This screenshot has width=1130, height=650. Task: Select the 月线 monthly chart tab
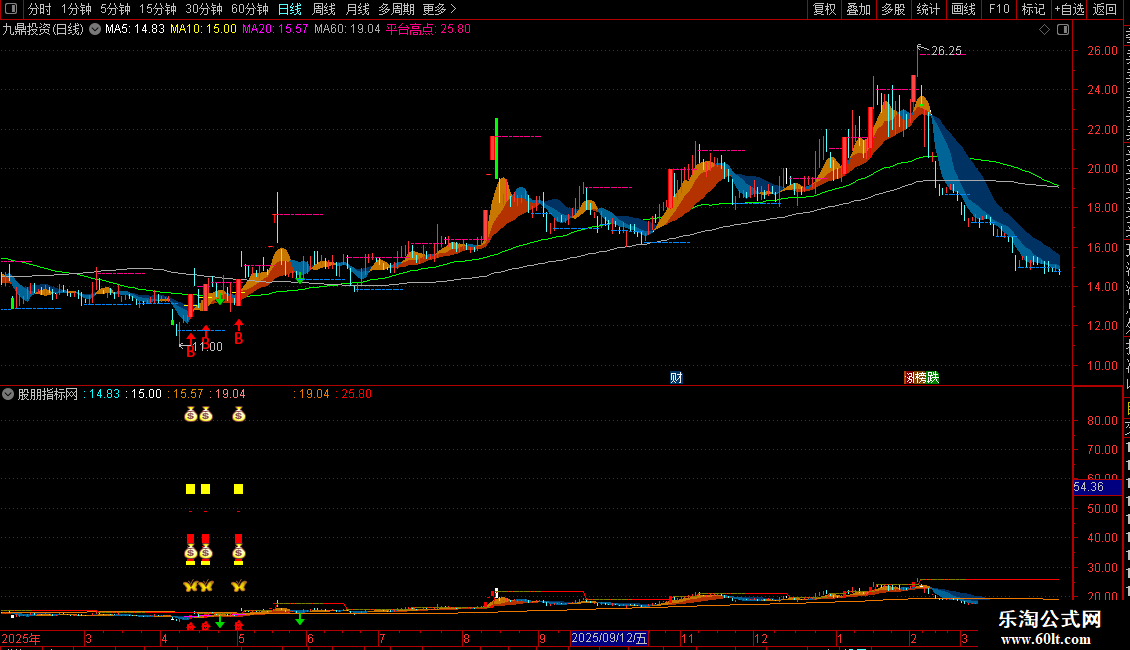pos(357,9)
